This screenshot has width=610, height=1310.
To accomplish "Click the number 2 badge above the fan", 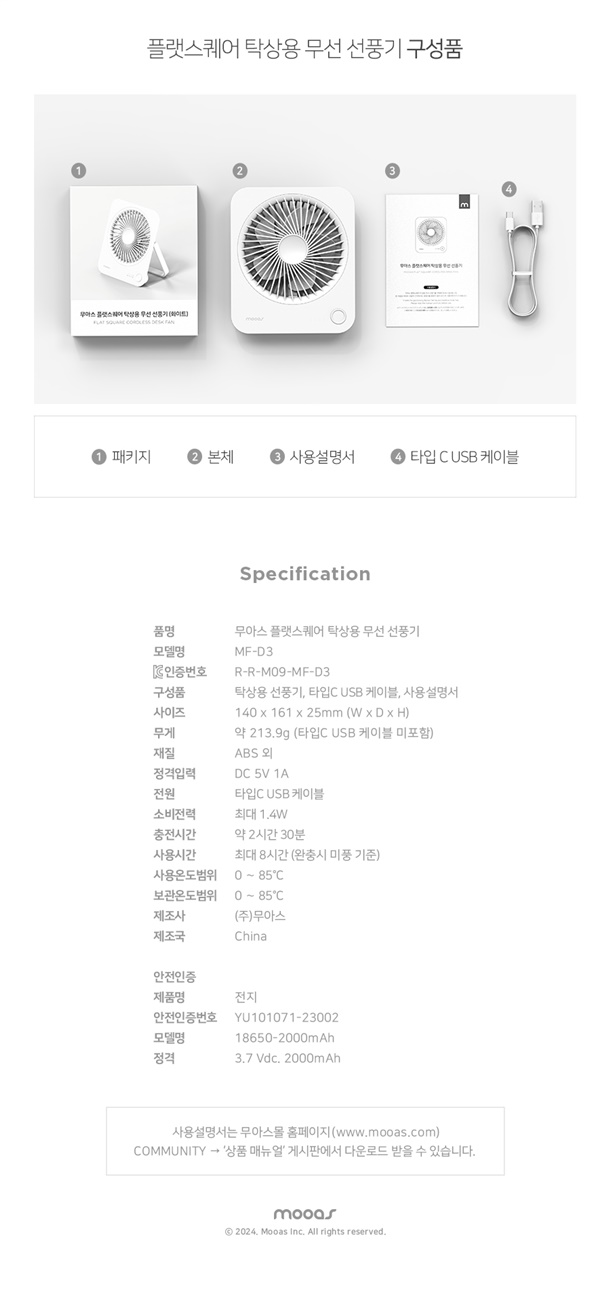I will (x=240, y=170).
